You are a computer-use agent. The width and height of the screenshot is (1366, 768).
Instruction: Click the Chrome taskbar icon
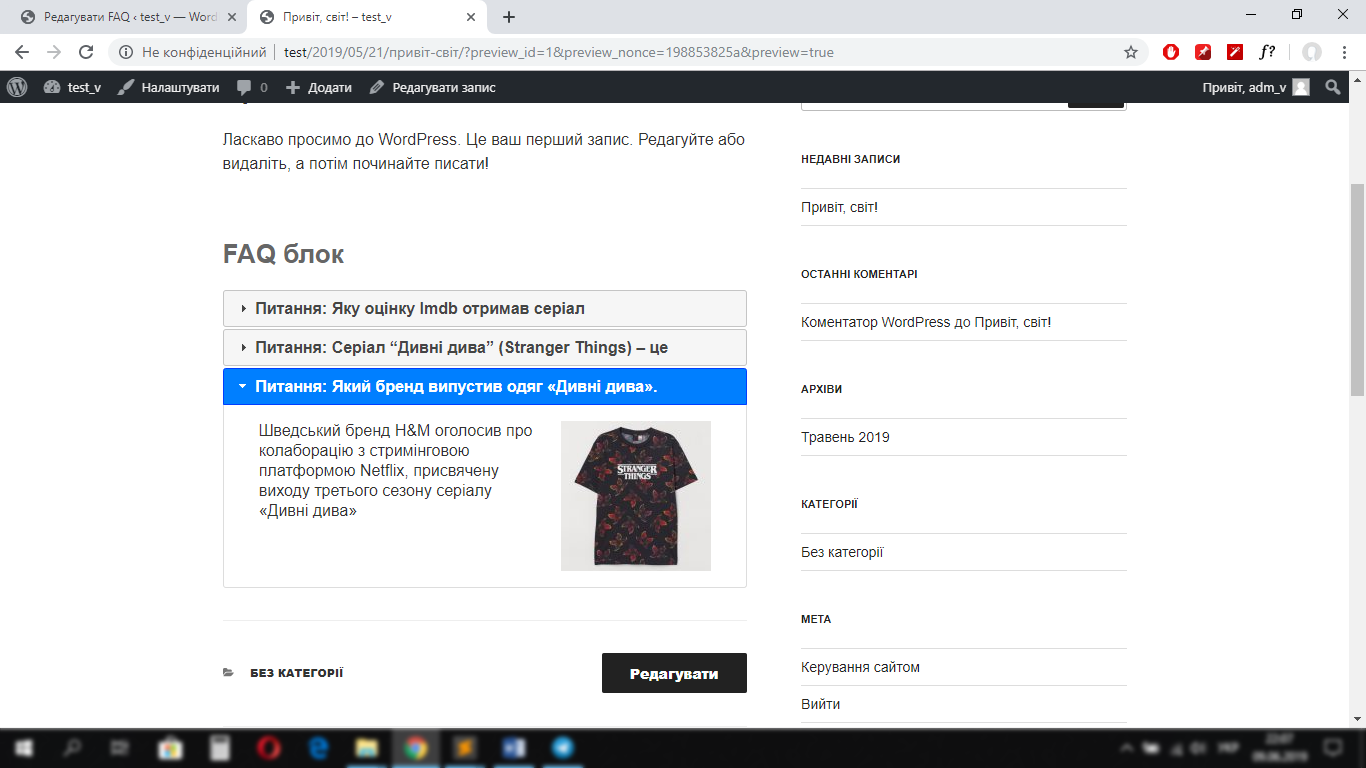pyautogui.click(x=416, y=748)
